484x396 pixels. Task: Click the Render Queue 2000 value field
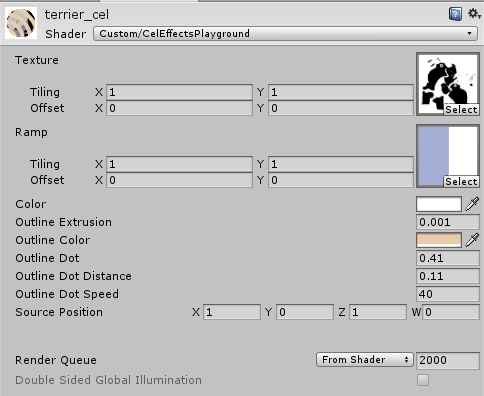click(448, 360)
